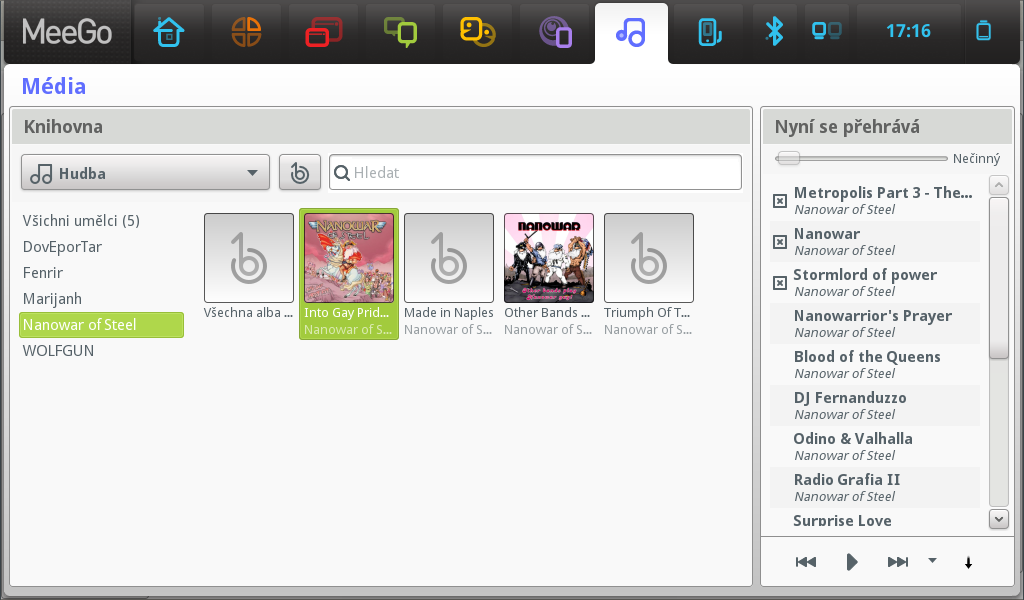Image resolution: width=1024 pixels, height=600 pixels.
Task: Select track Stormlord of power
Action: (x=875, y=283)
